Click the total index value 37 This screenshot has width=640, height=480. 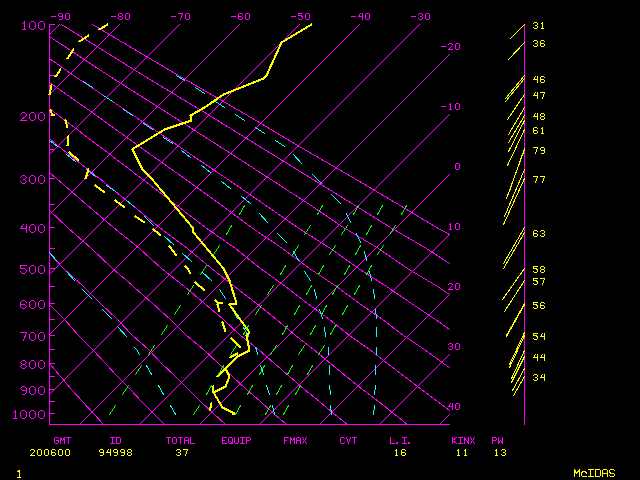click(183, 452)
